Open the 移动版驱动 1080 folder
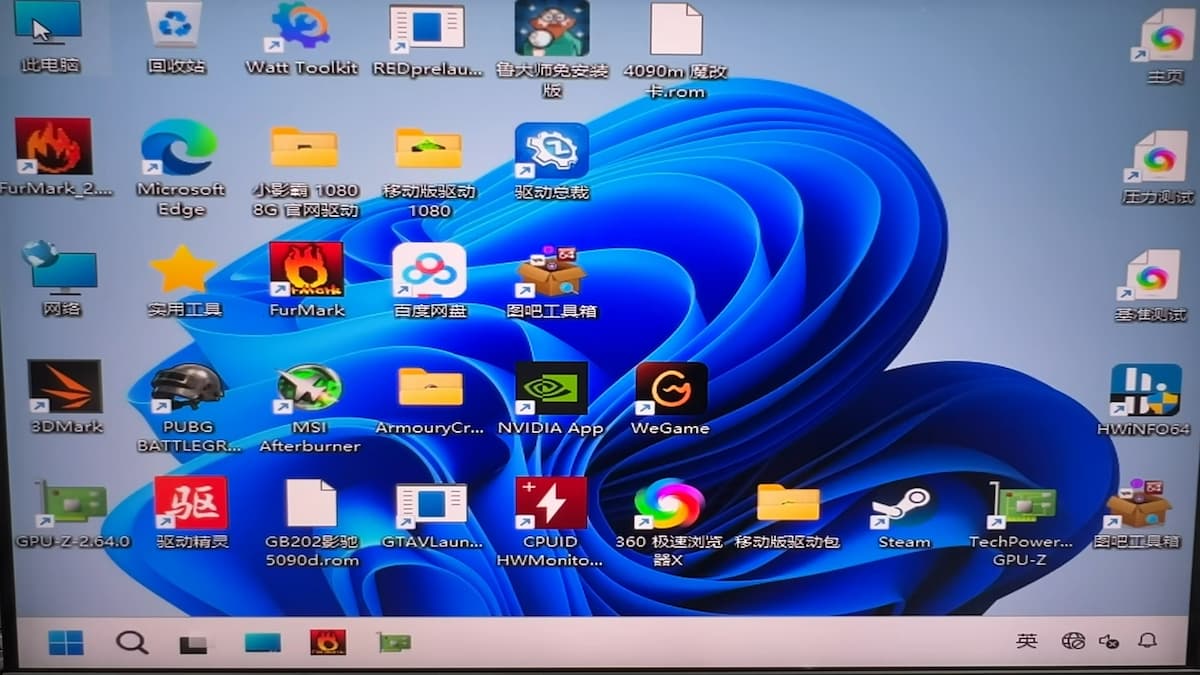Image resolution: width=1200 pixels, height=675 pixels. coord(429,171)
